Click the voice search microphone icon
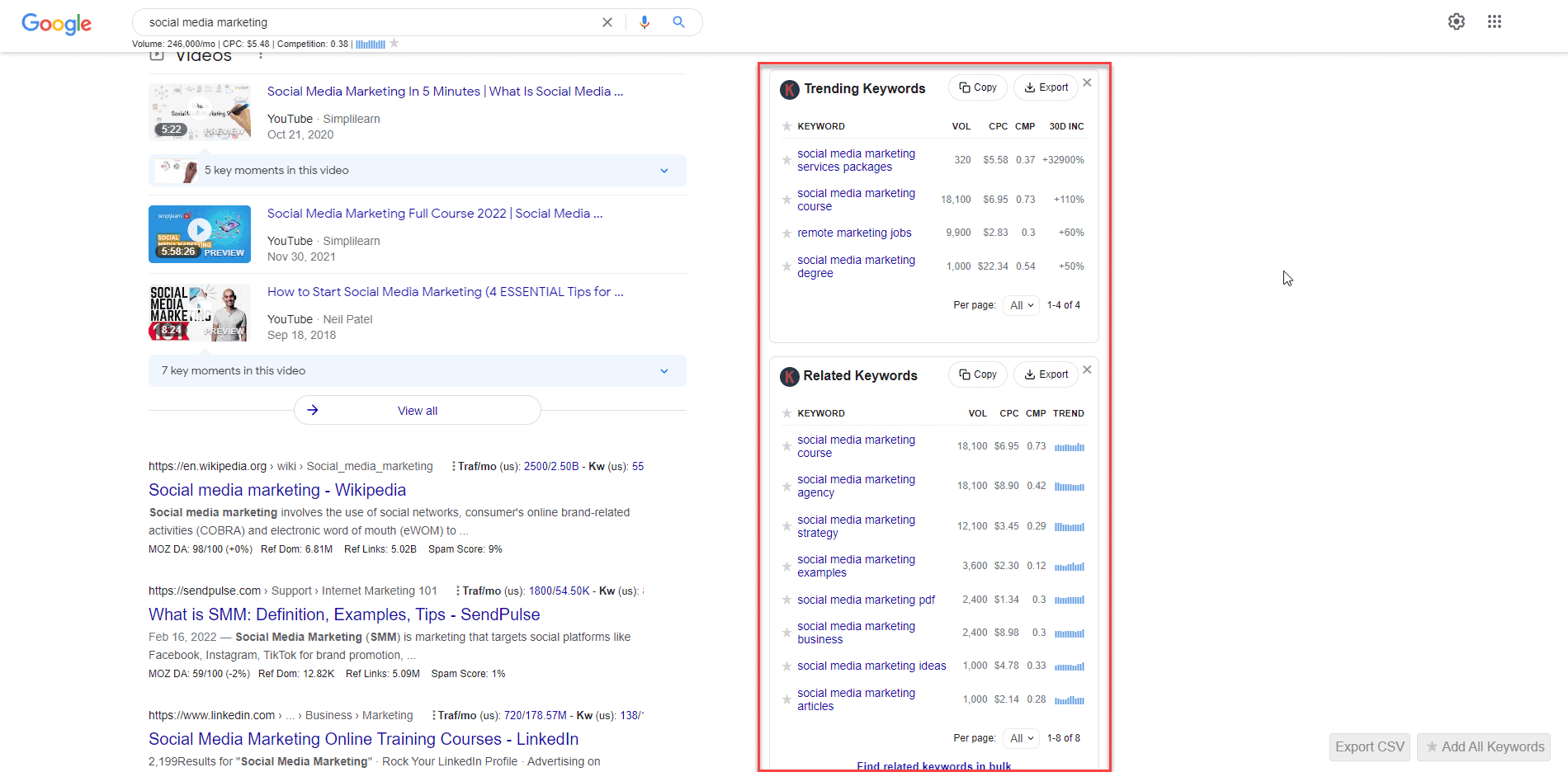 point(645,22)
